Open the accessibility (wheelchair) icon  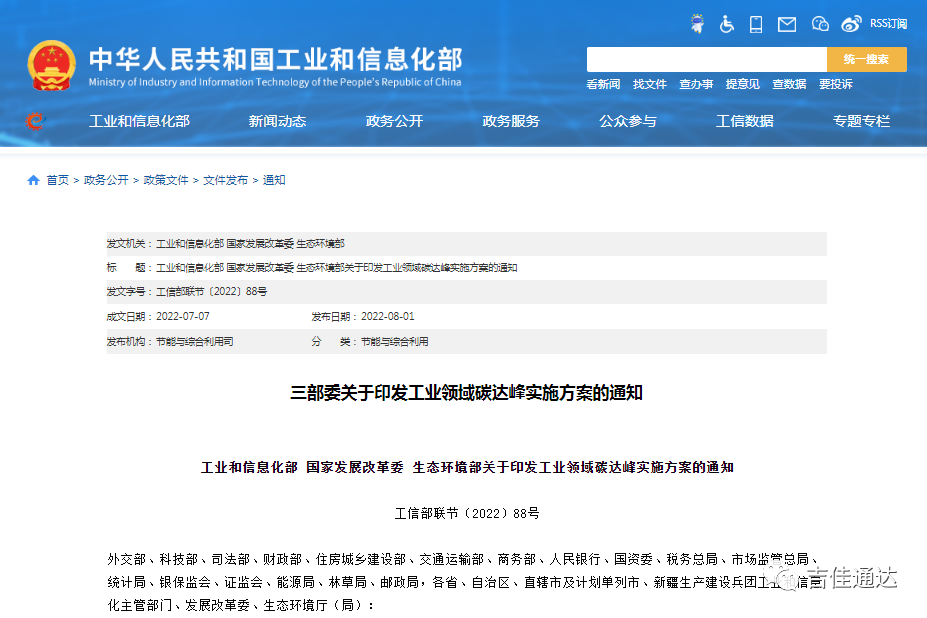point(727,23)
